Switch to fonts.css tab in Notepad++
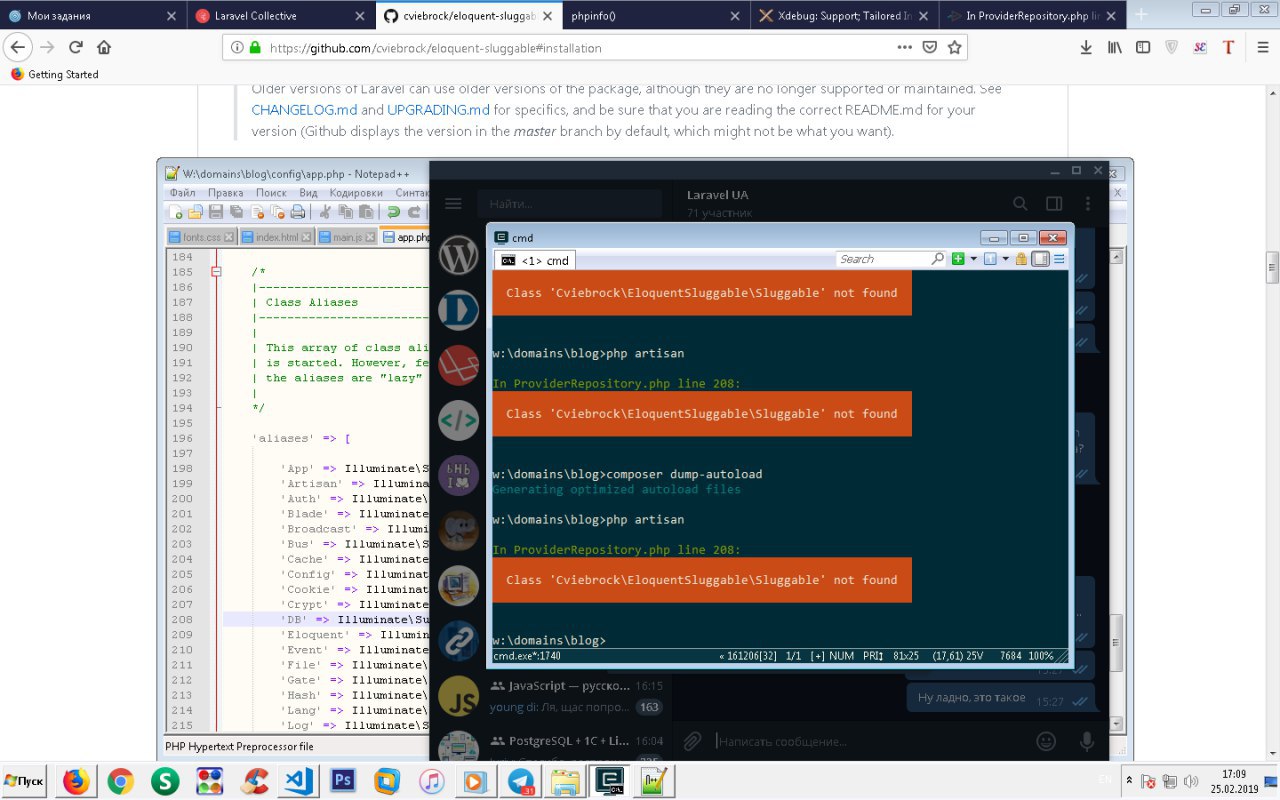Viewport: 1280px width, 800px height. pyautogui.click(x=202, y=237)
